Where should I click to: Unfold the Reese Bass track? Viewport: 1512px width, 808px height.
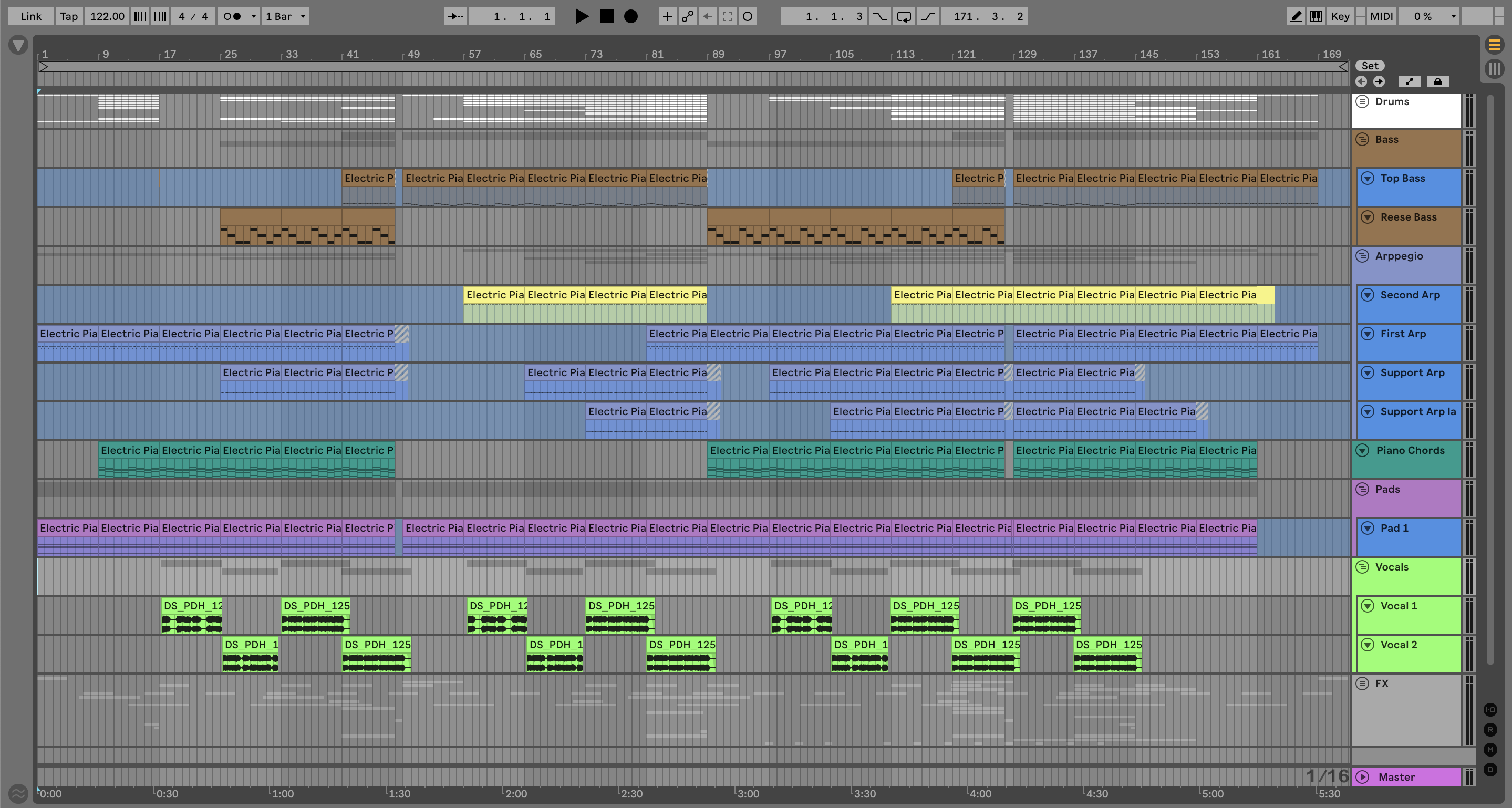(x=1368, y=217)
